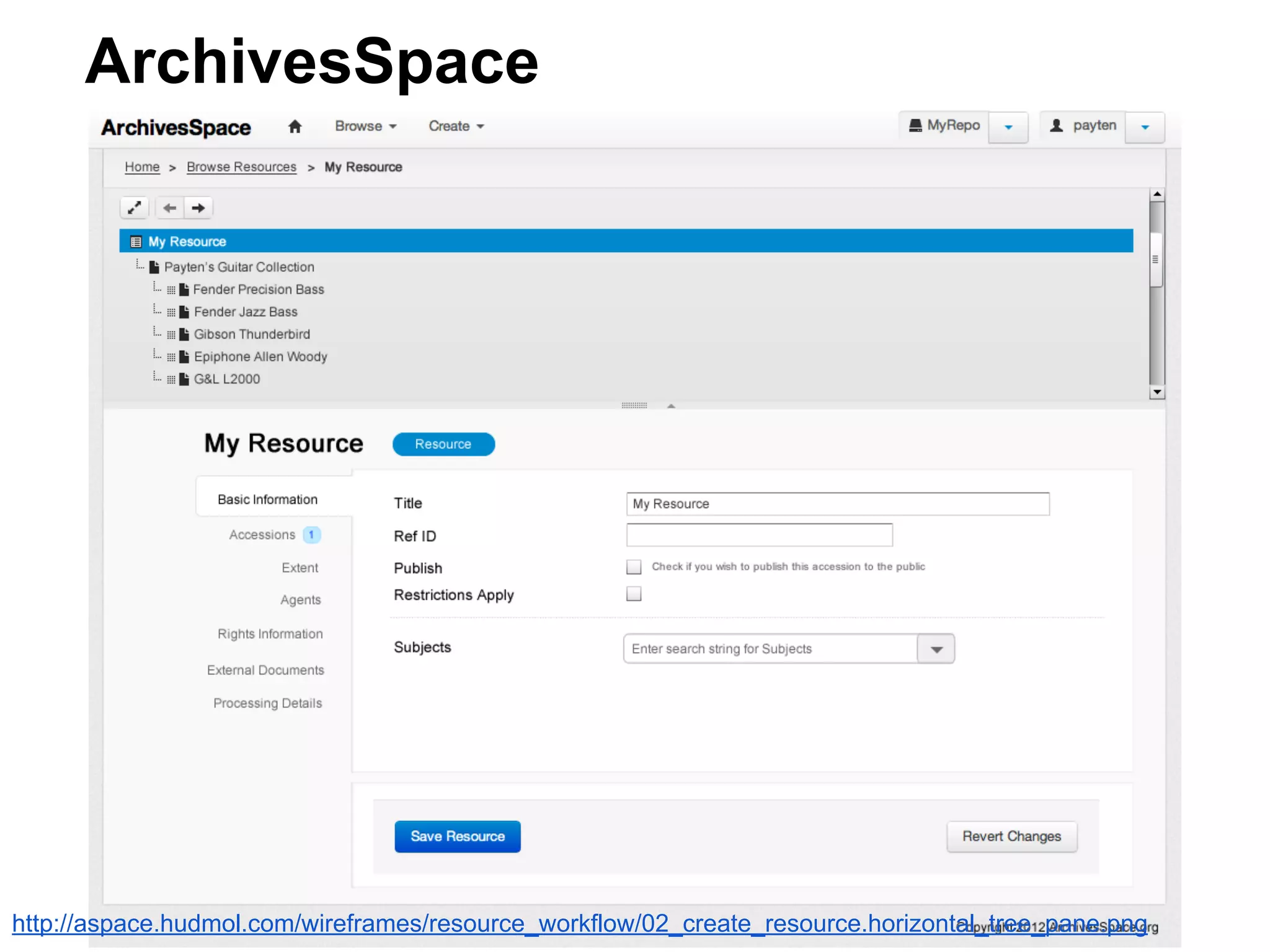Image resolution: width=1270 pixels, height=952 pixels.
Task: Click the tree pane scrollbar thumb
Action: 1155,260
